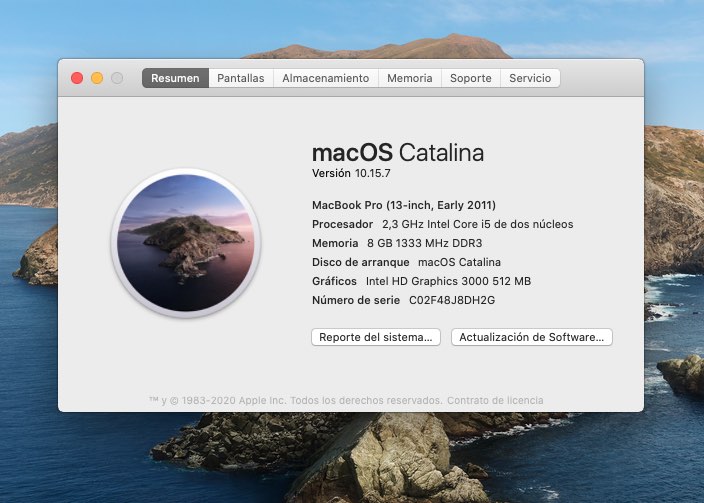This screenshot has height=503, width=704.
Task: Select the Almacenamiento tab
Action: pos(325,78)
